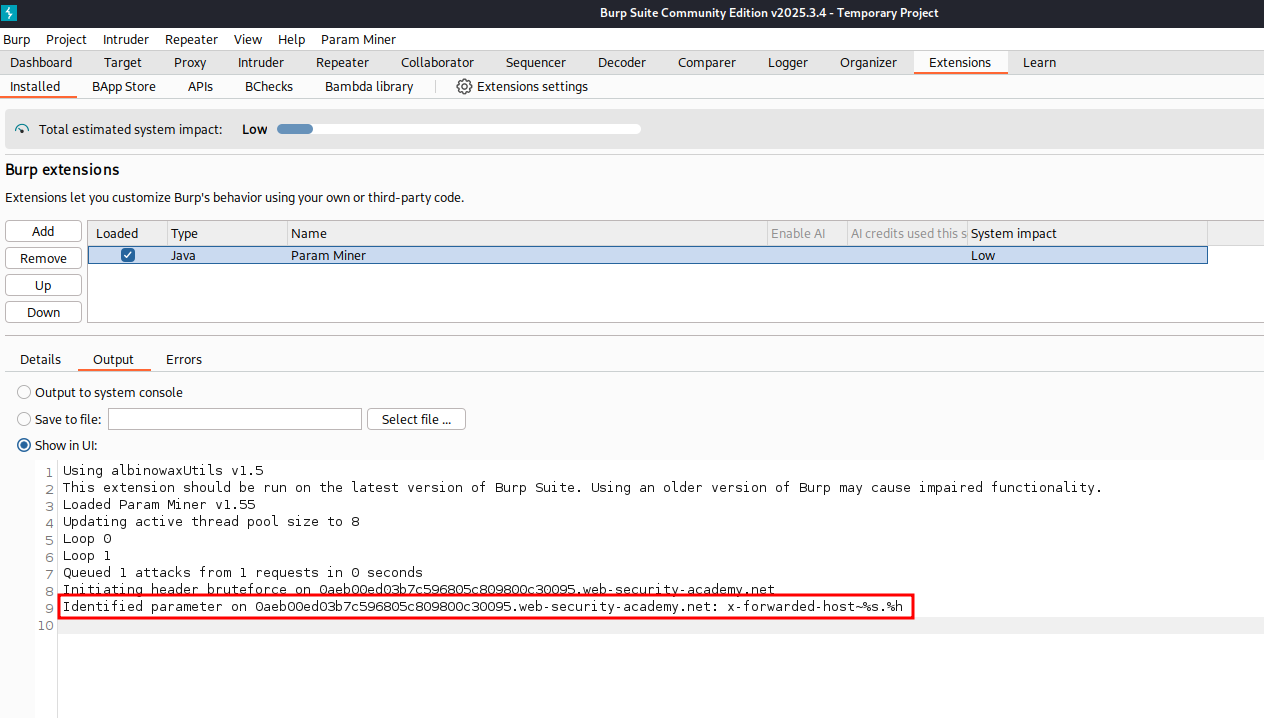Click the Add extension button
Viewport: 1264px width, 718px height.
43,232
